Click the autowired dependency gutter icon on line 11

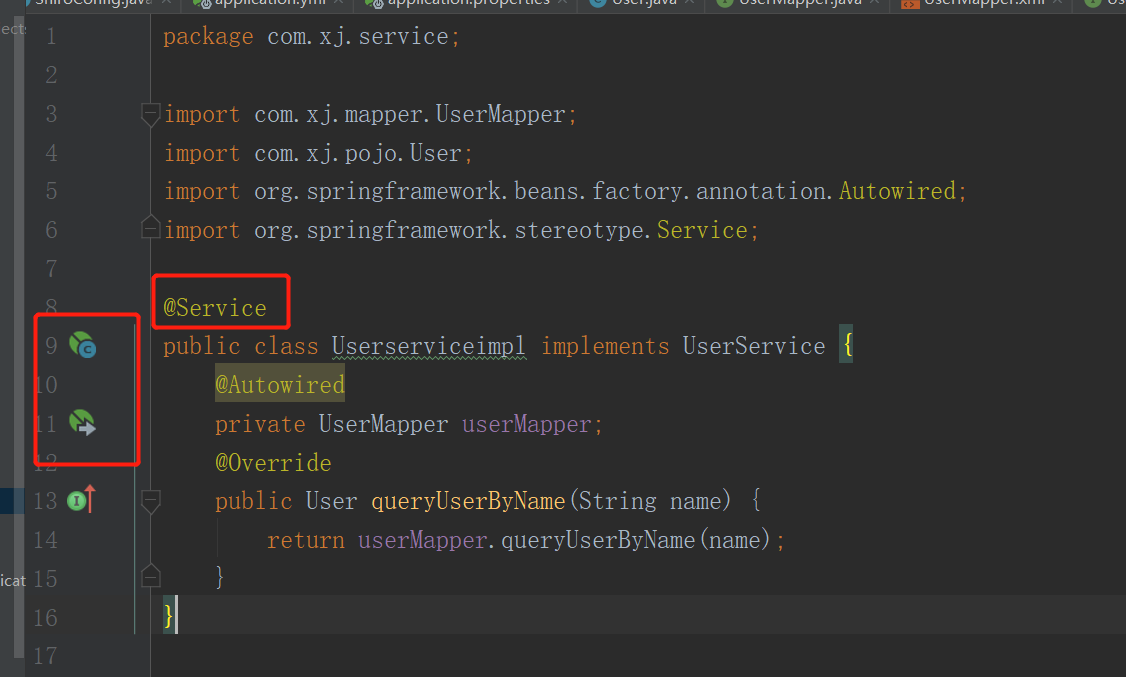pyautogui.click(x=82, y=423)
